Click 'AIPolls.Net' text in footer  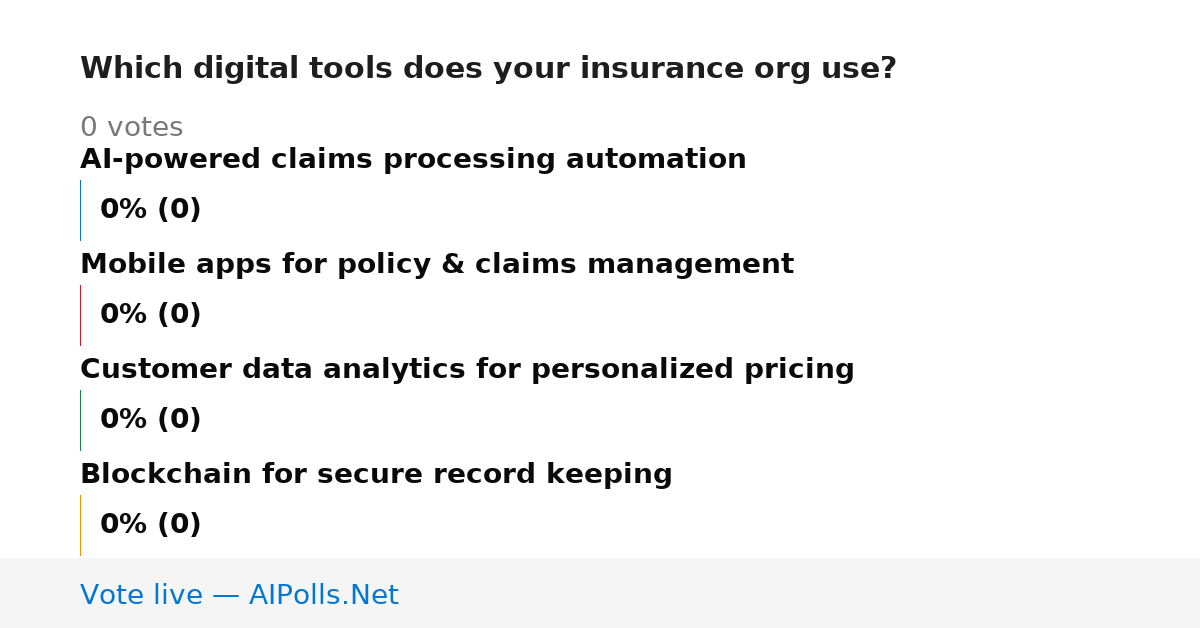324,596
